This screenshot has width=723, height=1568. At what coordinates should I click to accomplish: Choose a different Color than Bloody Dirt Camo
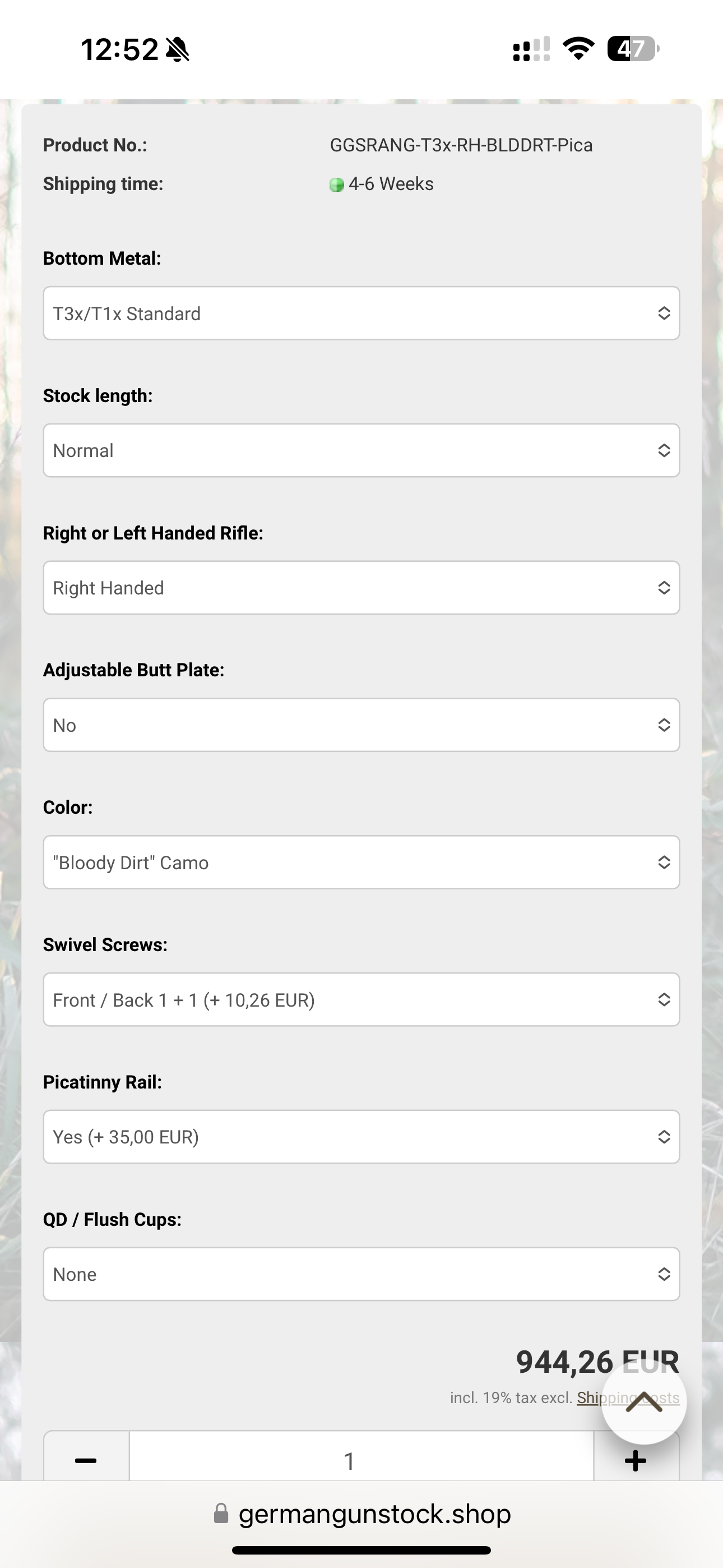click(x=361, y=863)
